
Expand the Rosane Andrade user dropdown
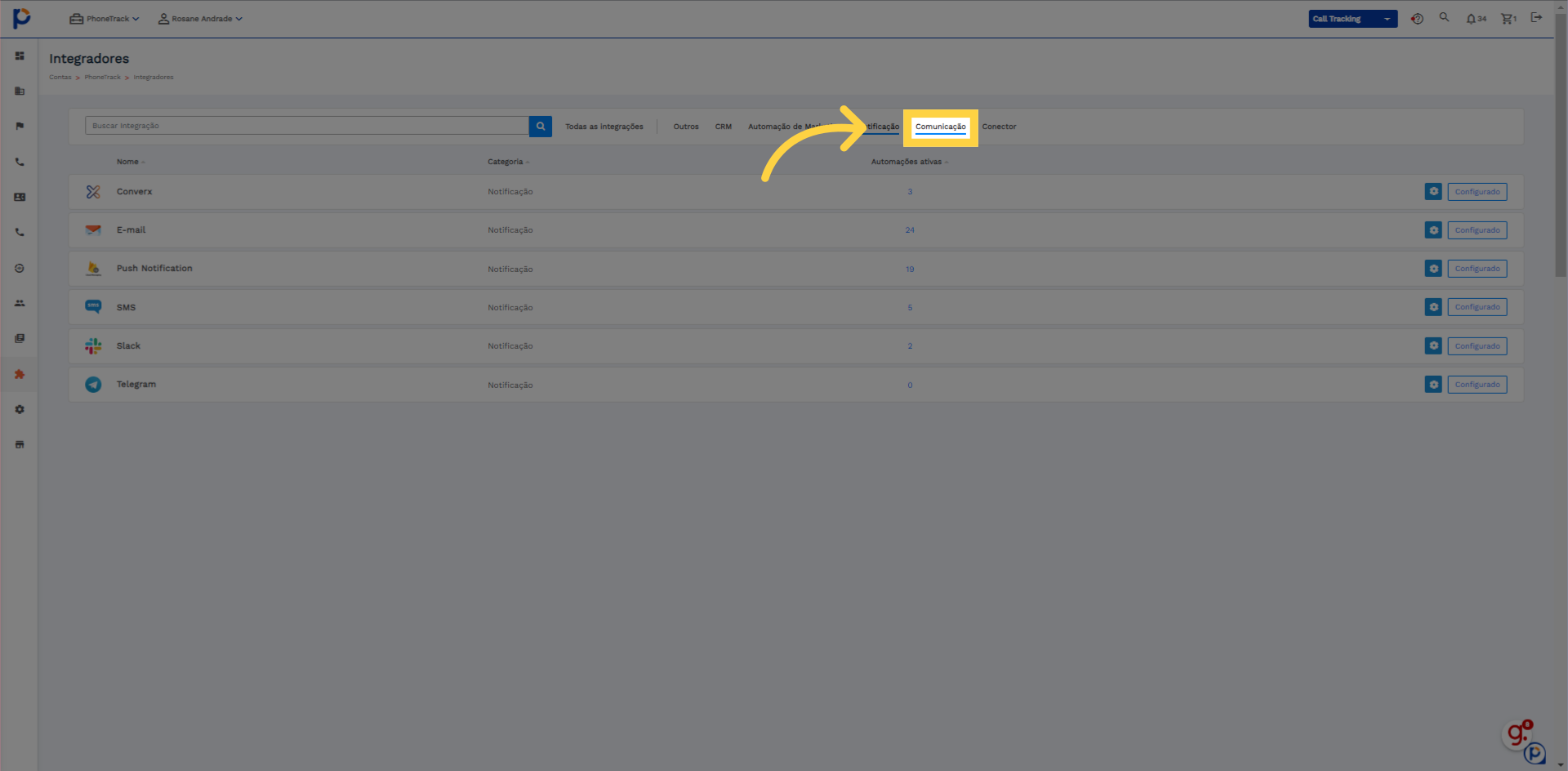tap(200, 19)
